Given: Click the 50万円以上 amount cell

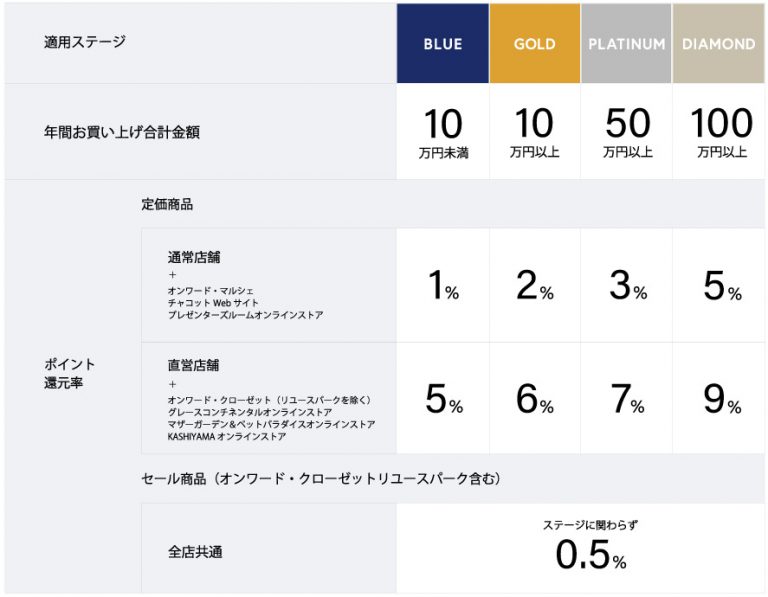Looking at the screenshot, I should (x=626, y=132).
